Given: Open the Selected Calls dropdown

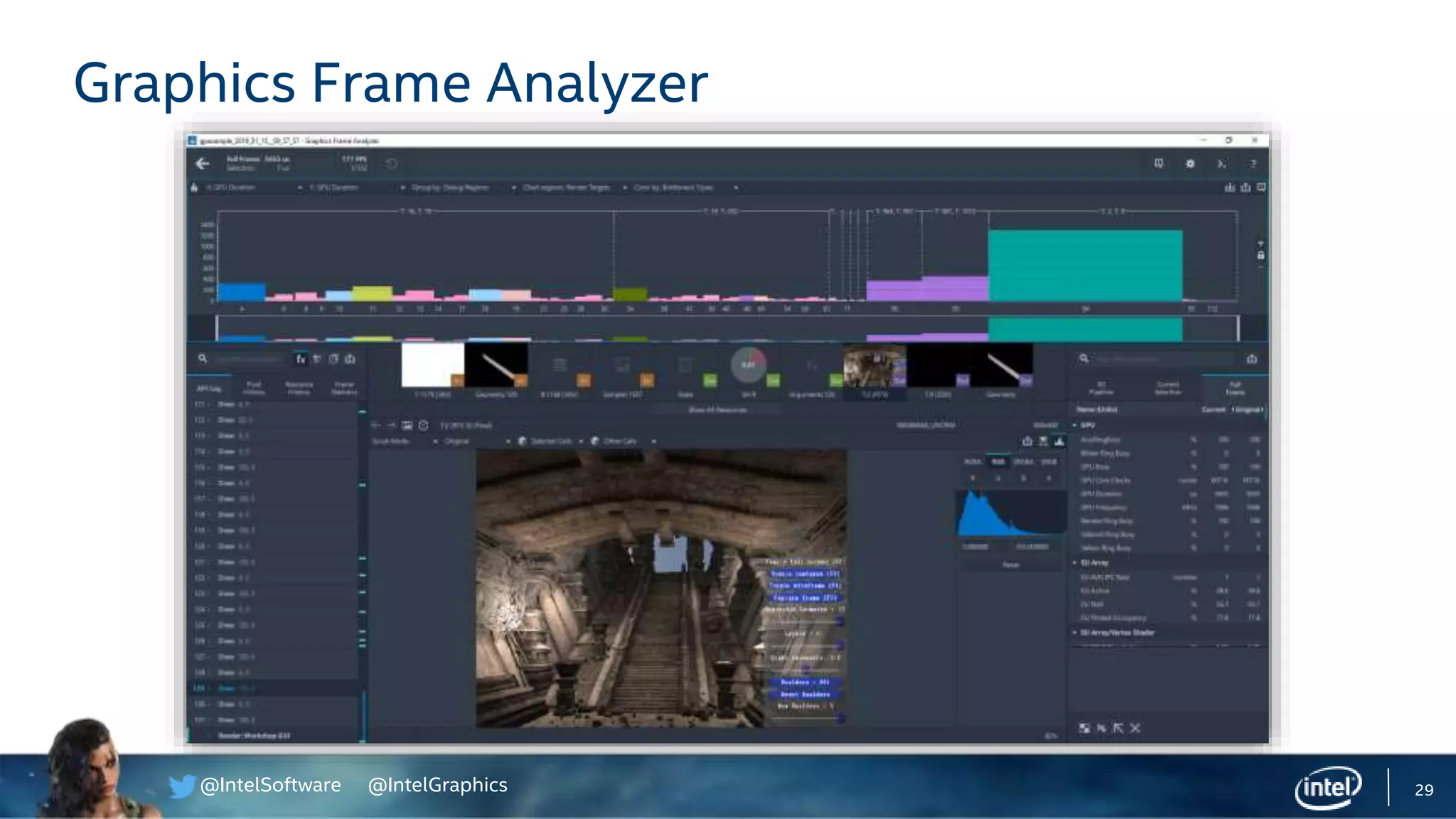Looking at the screenshot, I should pos(551,441).
